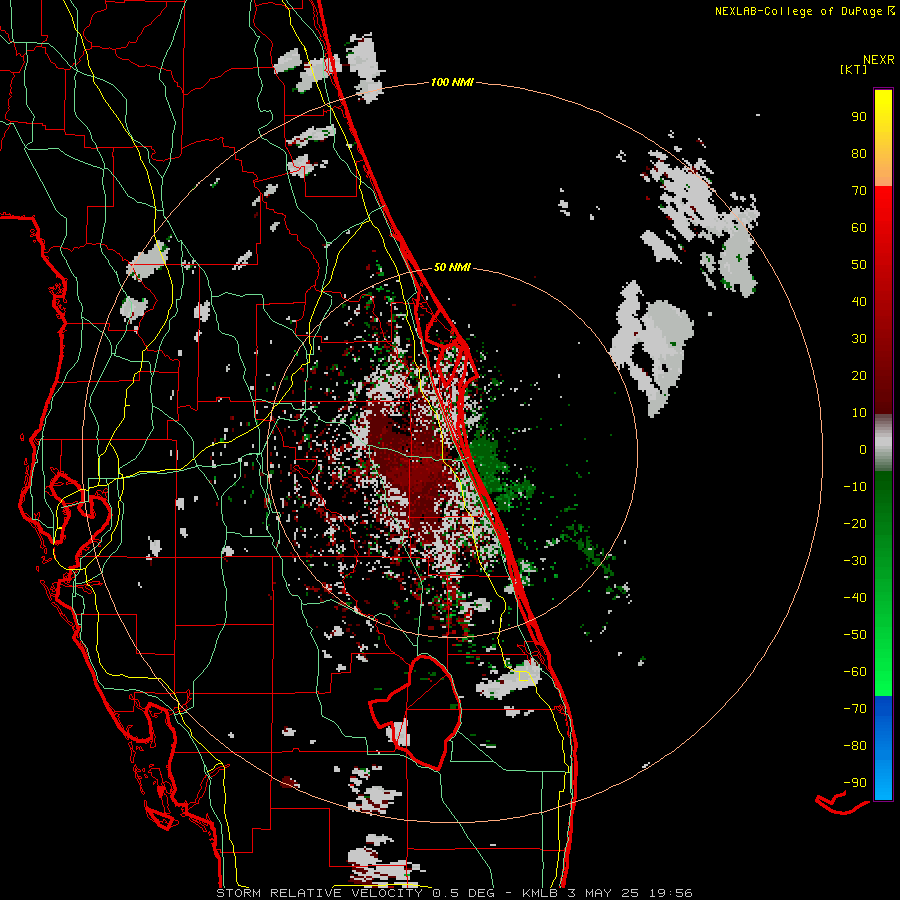Click the -40 value on the velocity scale
This screenshot has height=900, width=900.
coord(855,598)
